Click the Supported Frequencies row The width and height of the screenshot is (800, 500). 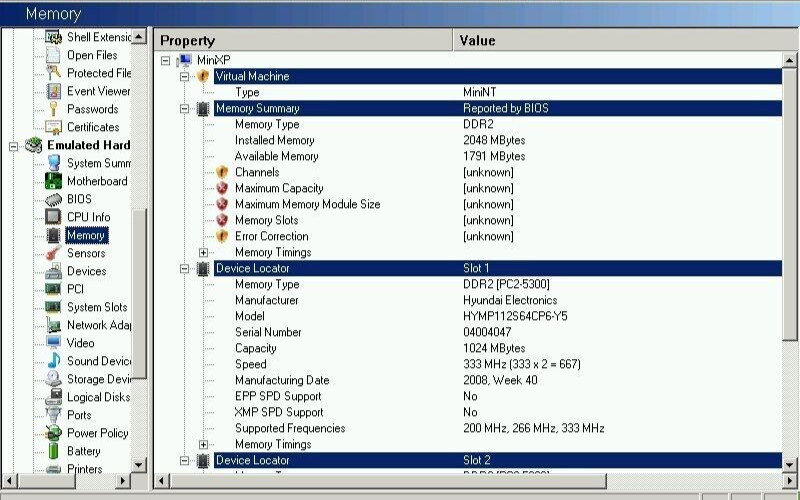pos(497,428)
